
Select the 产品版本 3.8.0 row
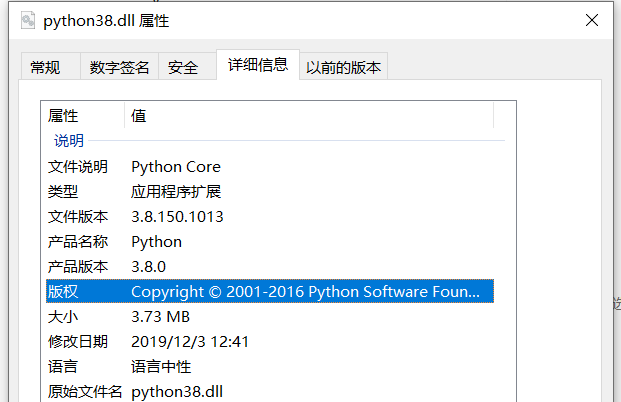[x=270, y=267]
